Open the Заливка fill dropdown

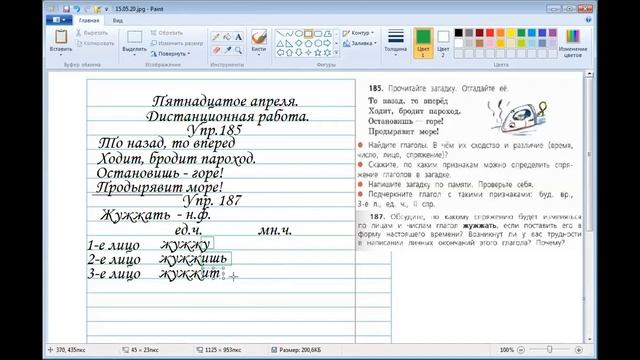pos(360,43)
